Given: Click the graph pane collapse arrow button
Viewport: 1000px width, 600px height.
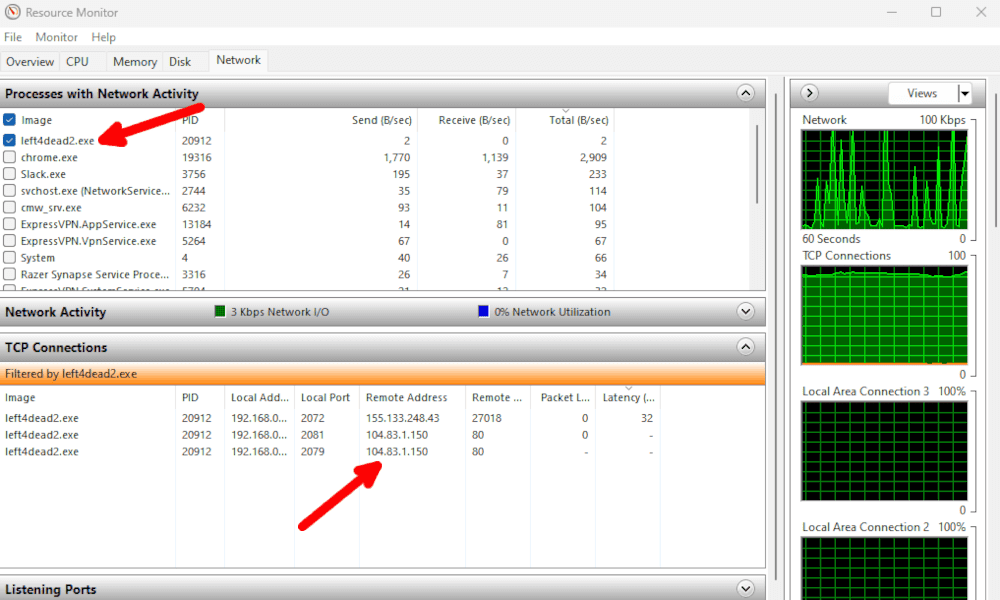Looking at the screenshot, I should coord(809,93).
